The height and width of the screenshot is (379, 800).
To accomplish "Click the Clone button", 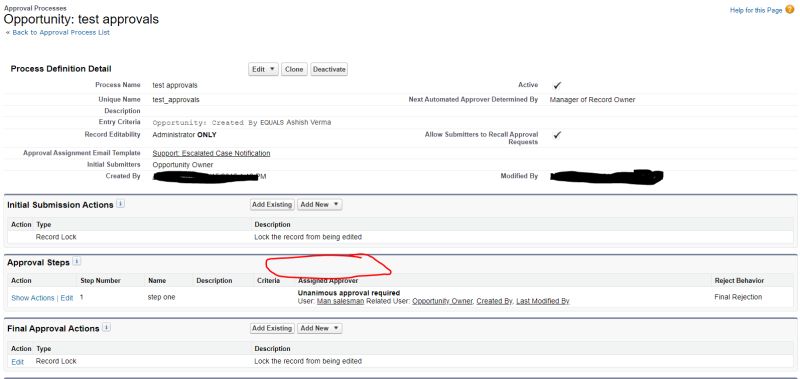I will (x=294, y=69).
